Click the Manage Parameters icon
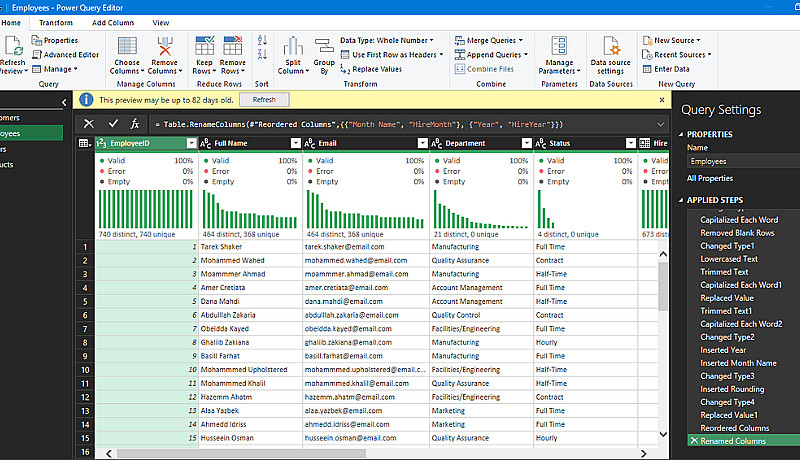This screenshot has width=800, height=460. (559, 47)
